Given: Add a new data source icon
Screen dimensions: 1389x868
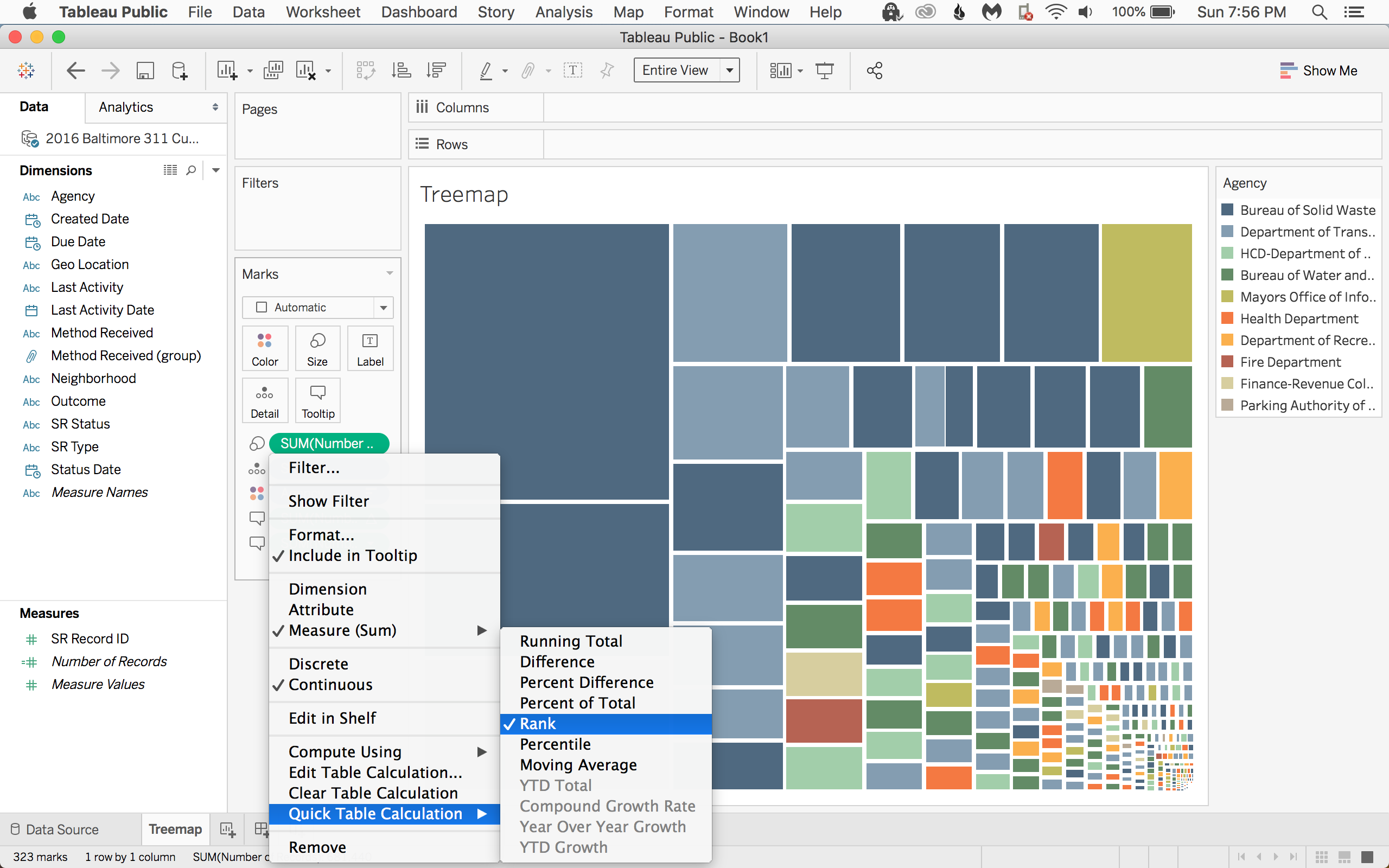Looking at the screenshot, I should point(180,71).
